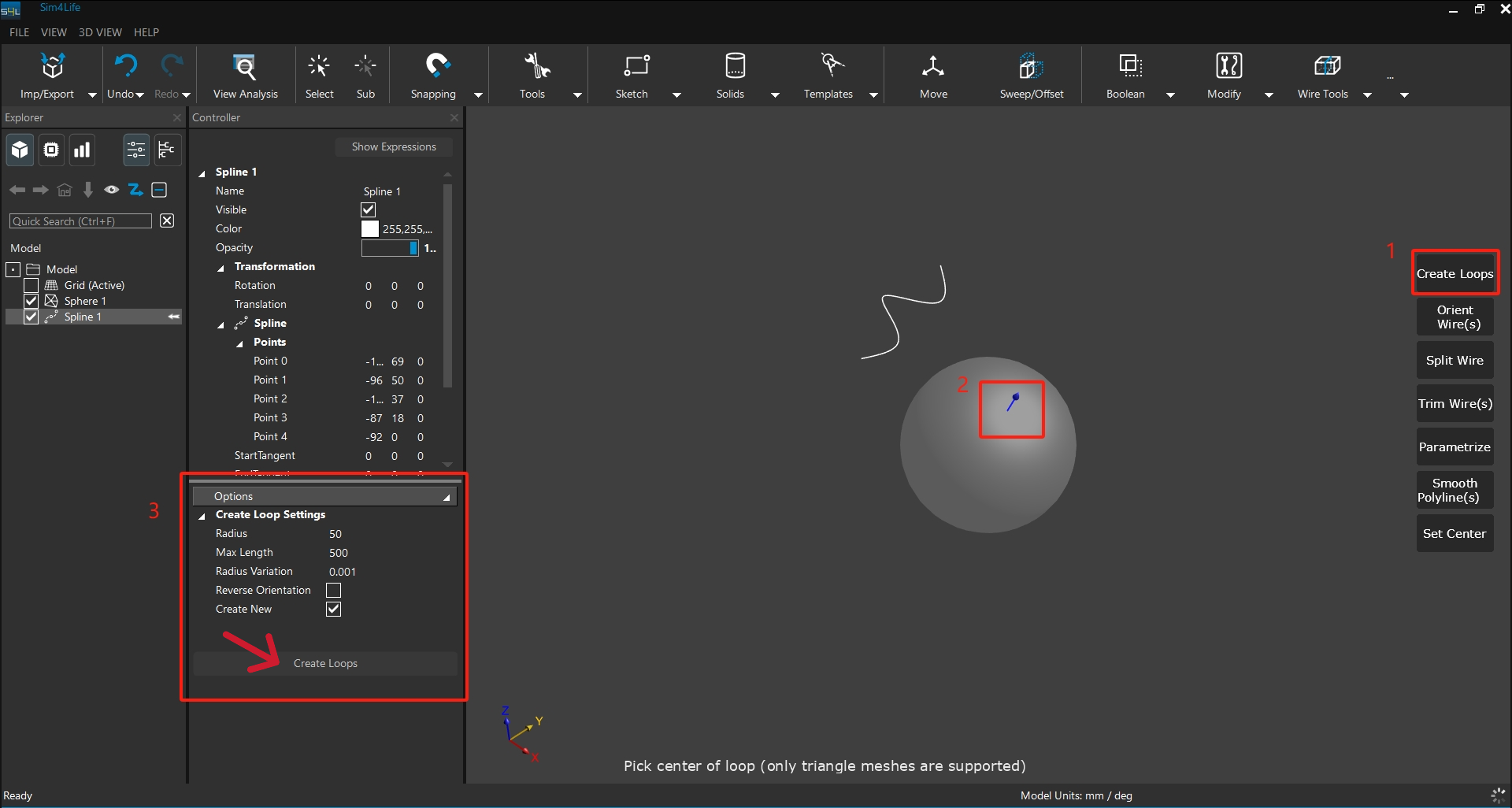Image resolution: width=1512 pixels, height=808 pixels.
Task: Enable the Reverse Orientation checkbox
Action: point(334,591)
